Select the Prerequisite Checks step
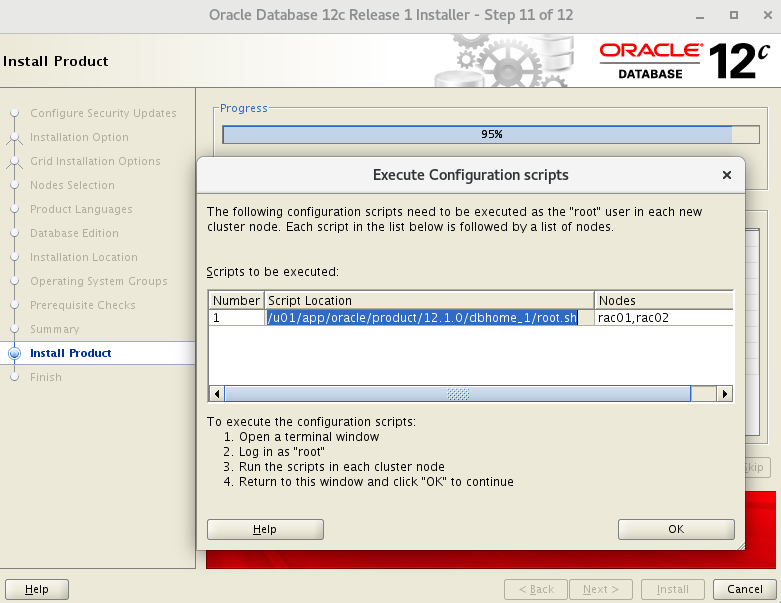 pos(82,305)
